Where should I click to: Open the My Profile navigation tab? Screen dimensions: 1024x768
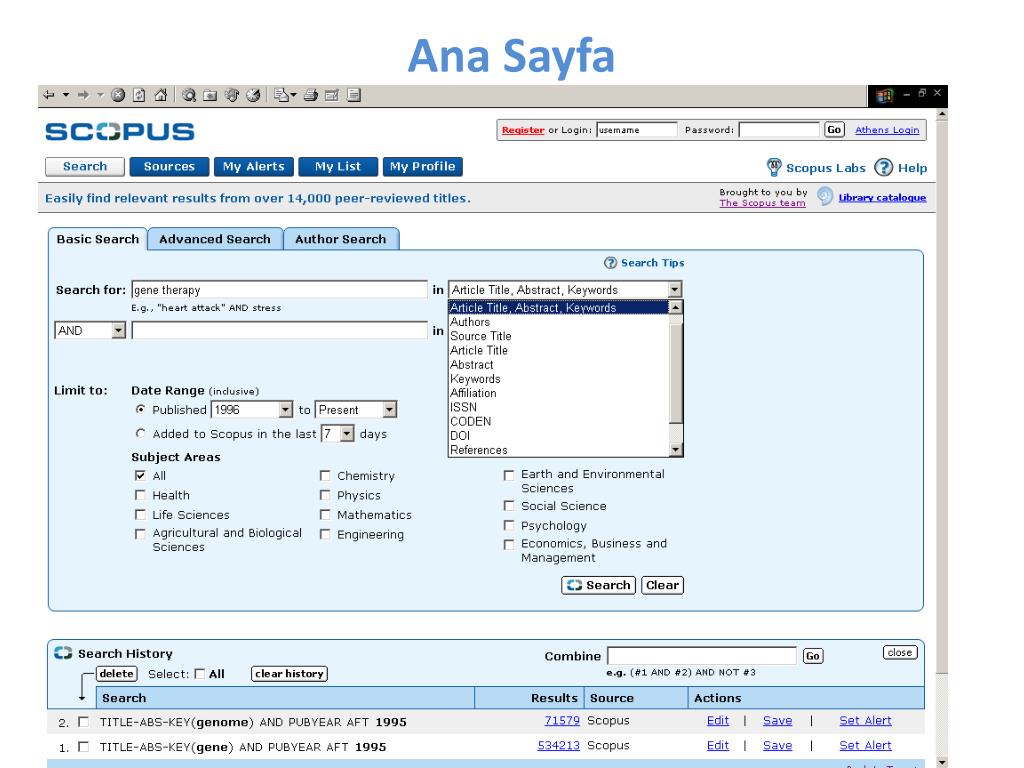point(423,167)
